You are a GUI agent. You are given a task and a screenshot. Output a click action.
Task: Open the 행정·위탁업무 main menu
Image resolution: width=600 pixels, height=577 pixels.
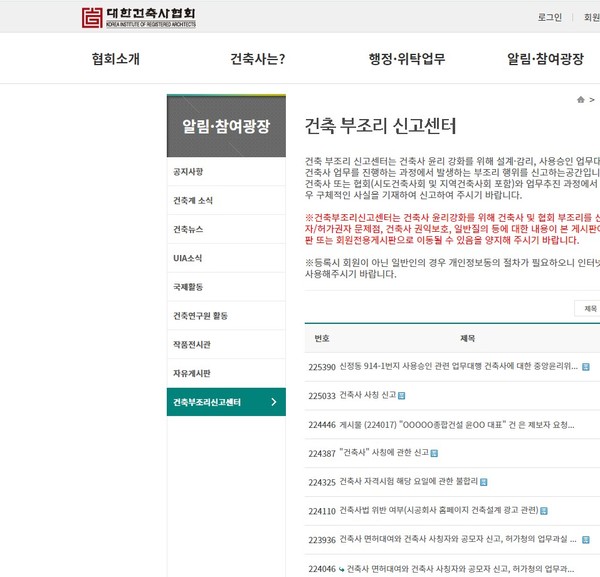pyautogui.click(x=407, y=59)
